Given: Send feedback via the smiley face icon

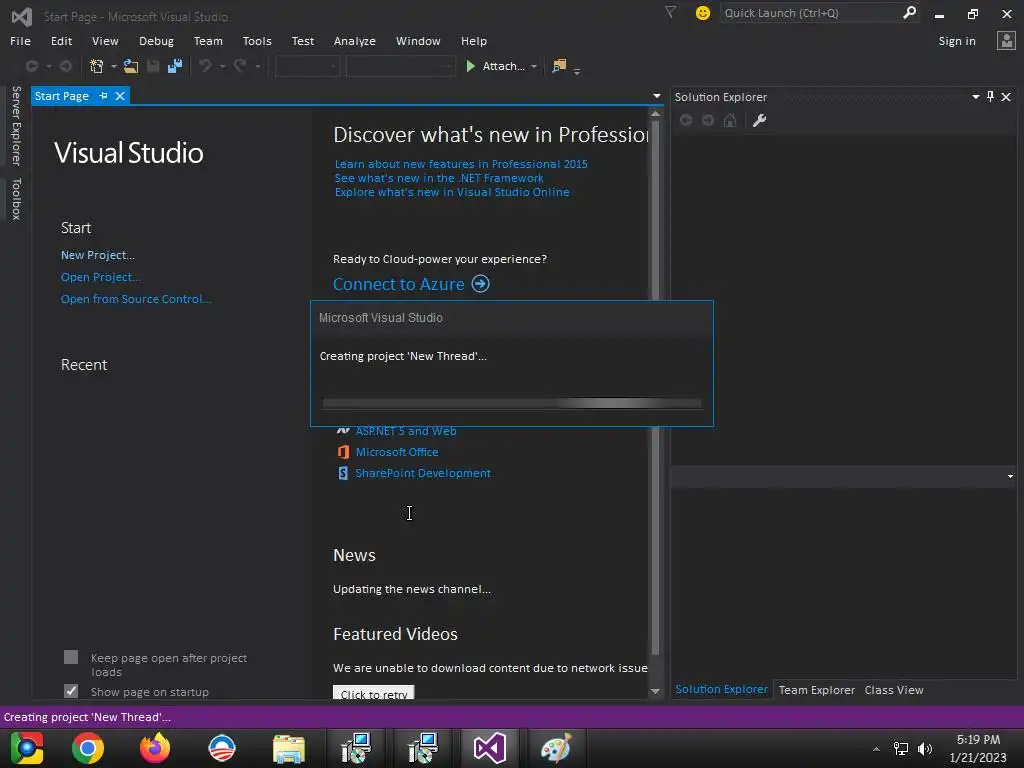Looking at the screenshot, I should point(703,13).
